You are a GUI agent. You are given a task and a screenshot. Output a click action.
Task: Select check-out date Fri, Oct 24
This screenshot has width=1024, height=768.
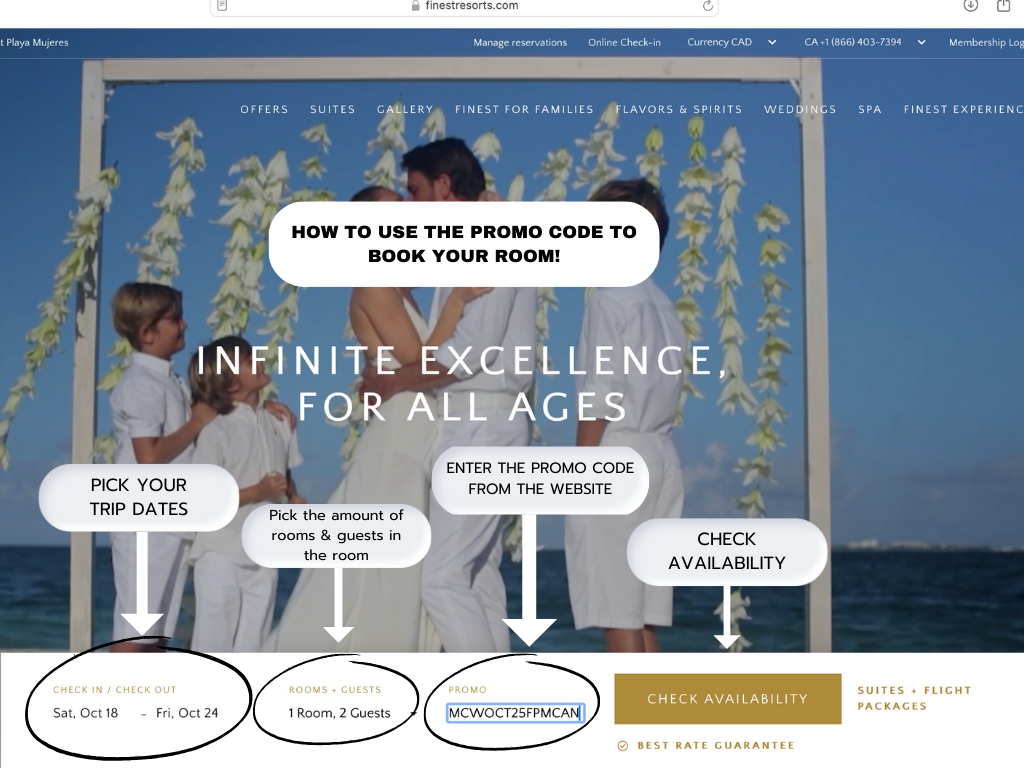187,713
